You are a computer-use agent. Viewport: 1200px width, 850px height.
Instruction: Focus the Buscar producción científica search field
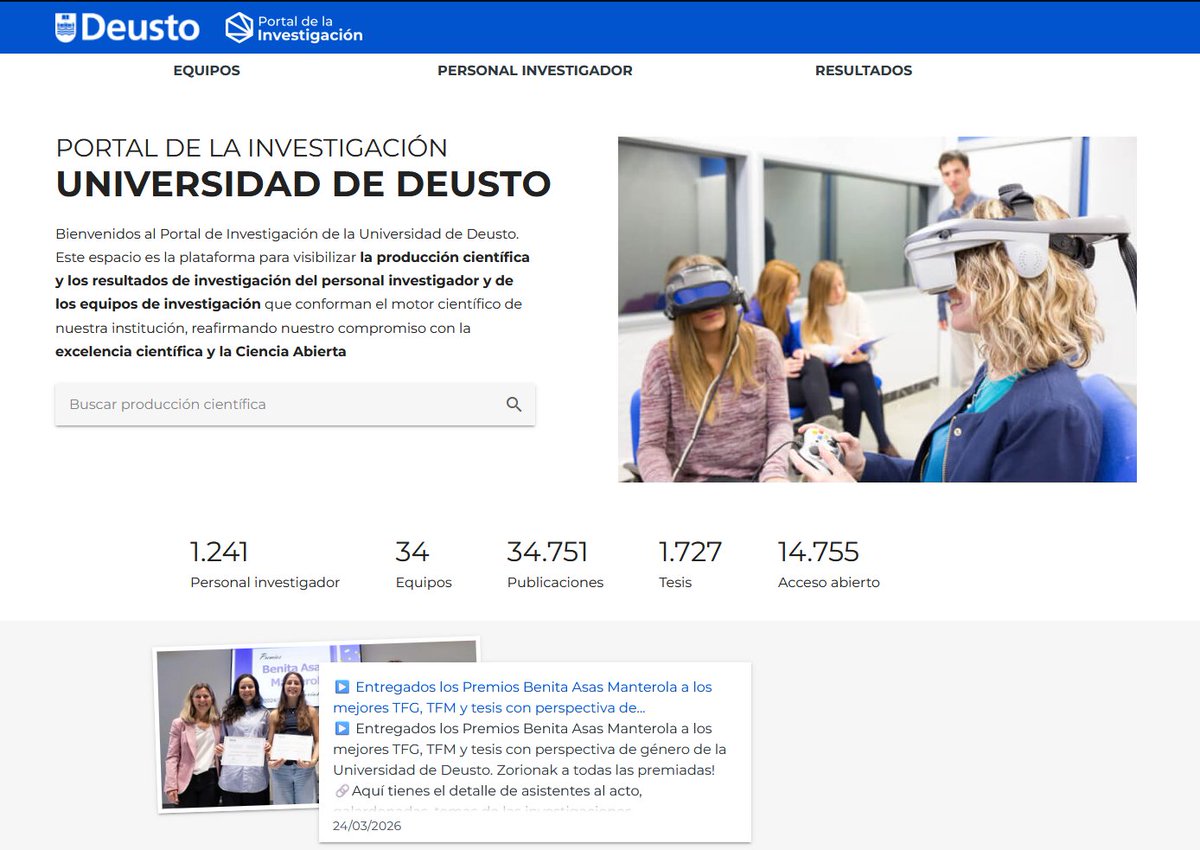295,405
